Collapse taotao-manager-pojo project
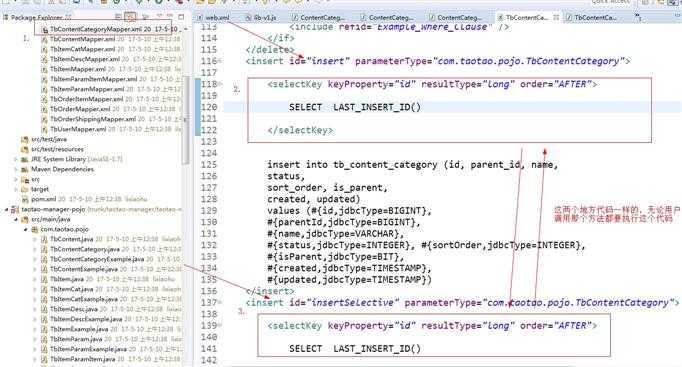Viewport: 682px width, 367px height. (x=7, y=210)
